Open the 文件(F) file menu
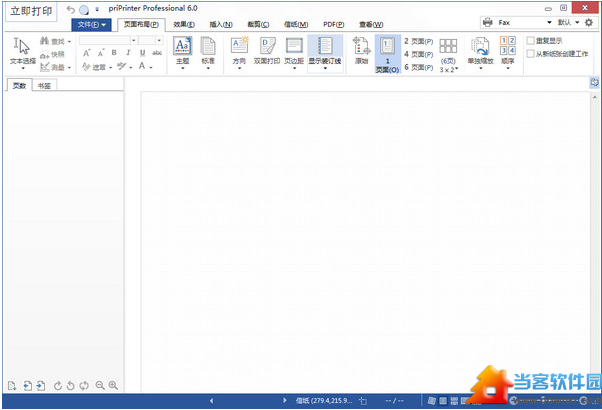 pyautogui.click(x=91, y=25)
